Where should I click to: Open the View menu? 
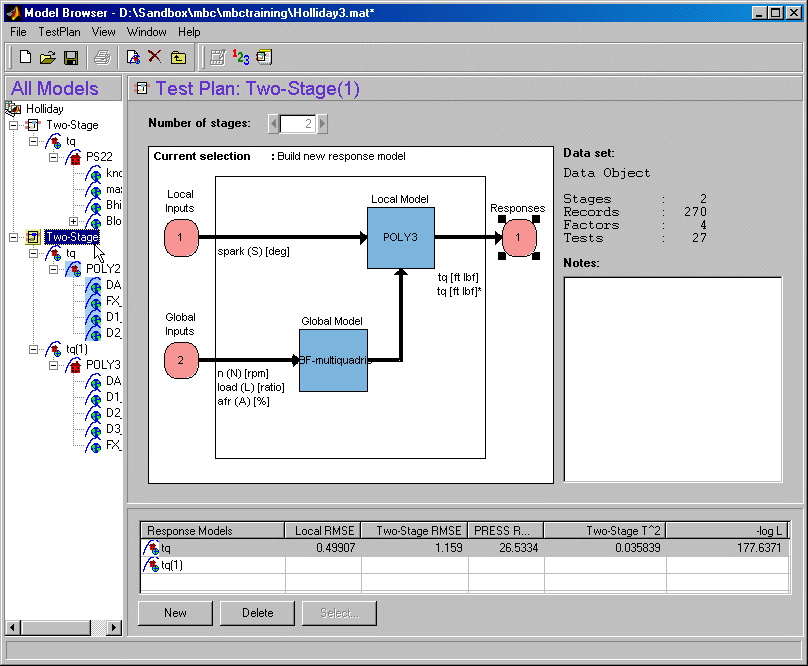pos(104,32)
